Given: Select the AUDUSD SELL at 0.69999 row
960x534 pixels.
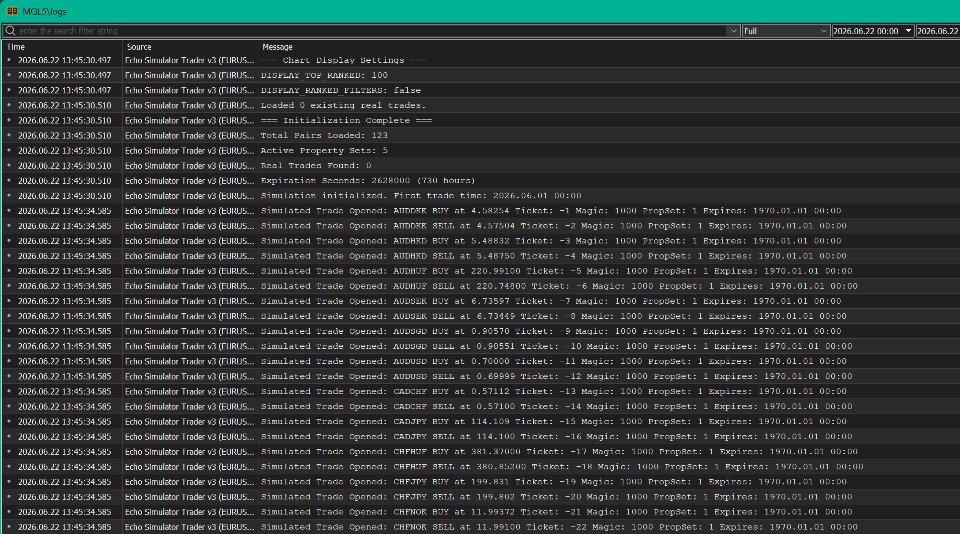Looking at the screenshot, I should pos(480,377).
